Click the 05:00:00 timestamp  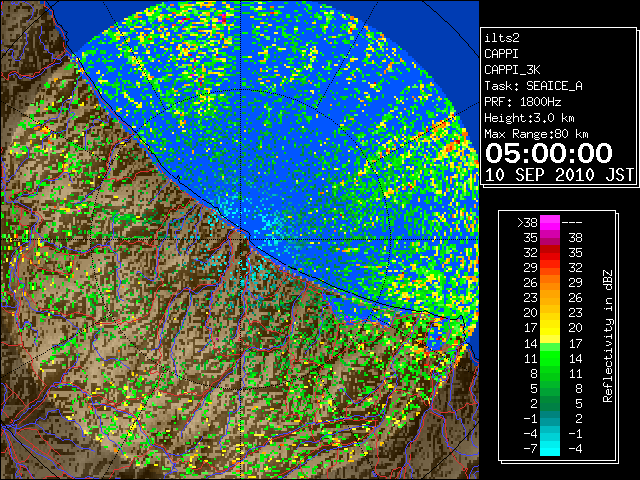(x=549, y=153)
